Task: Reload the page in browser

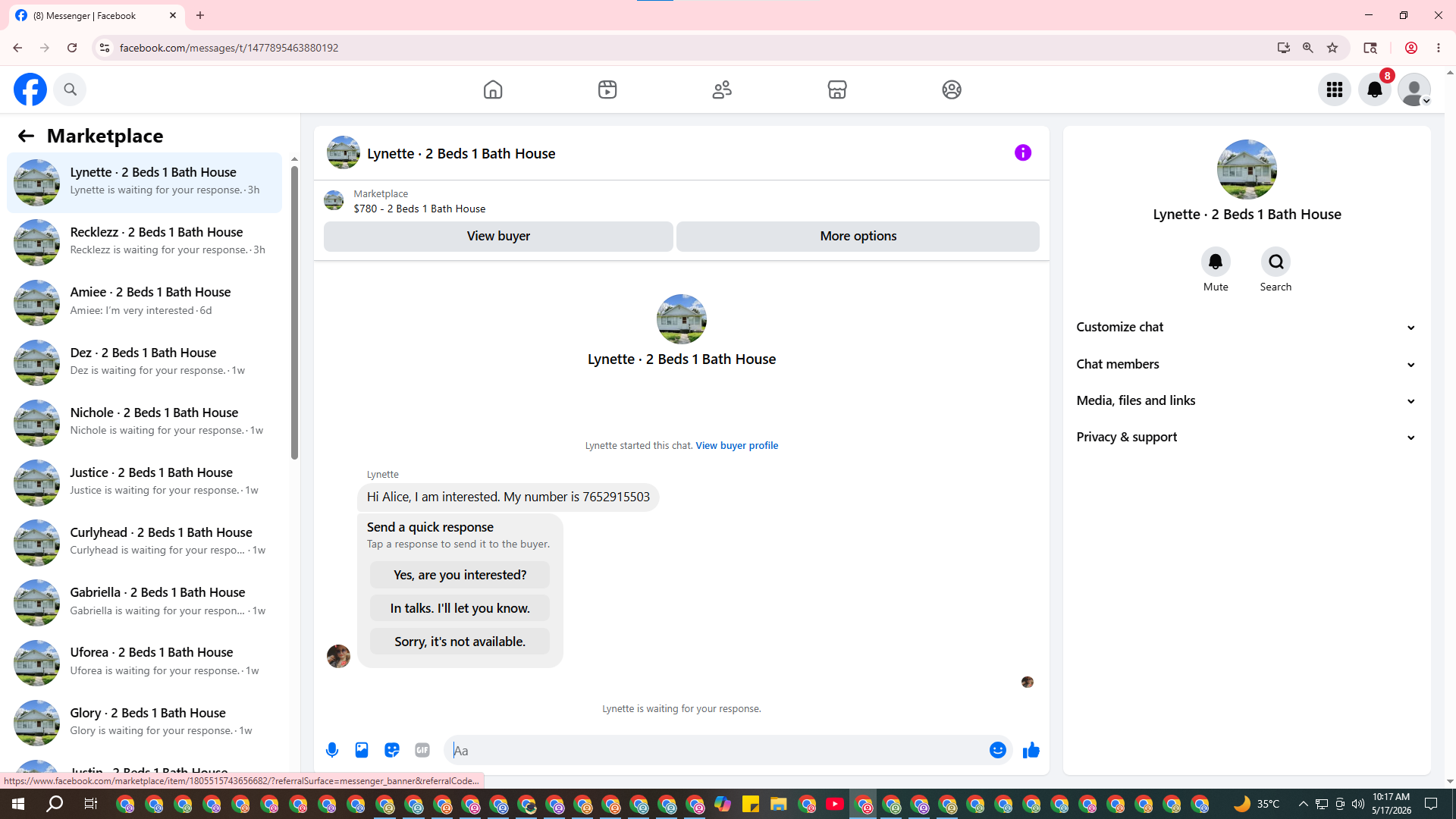Action: point(72,48)
